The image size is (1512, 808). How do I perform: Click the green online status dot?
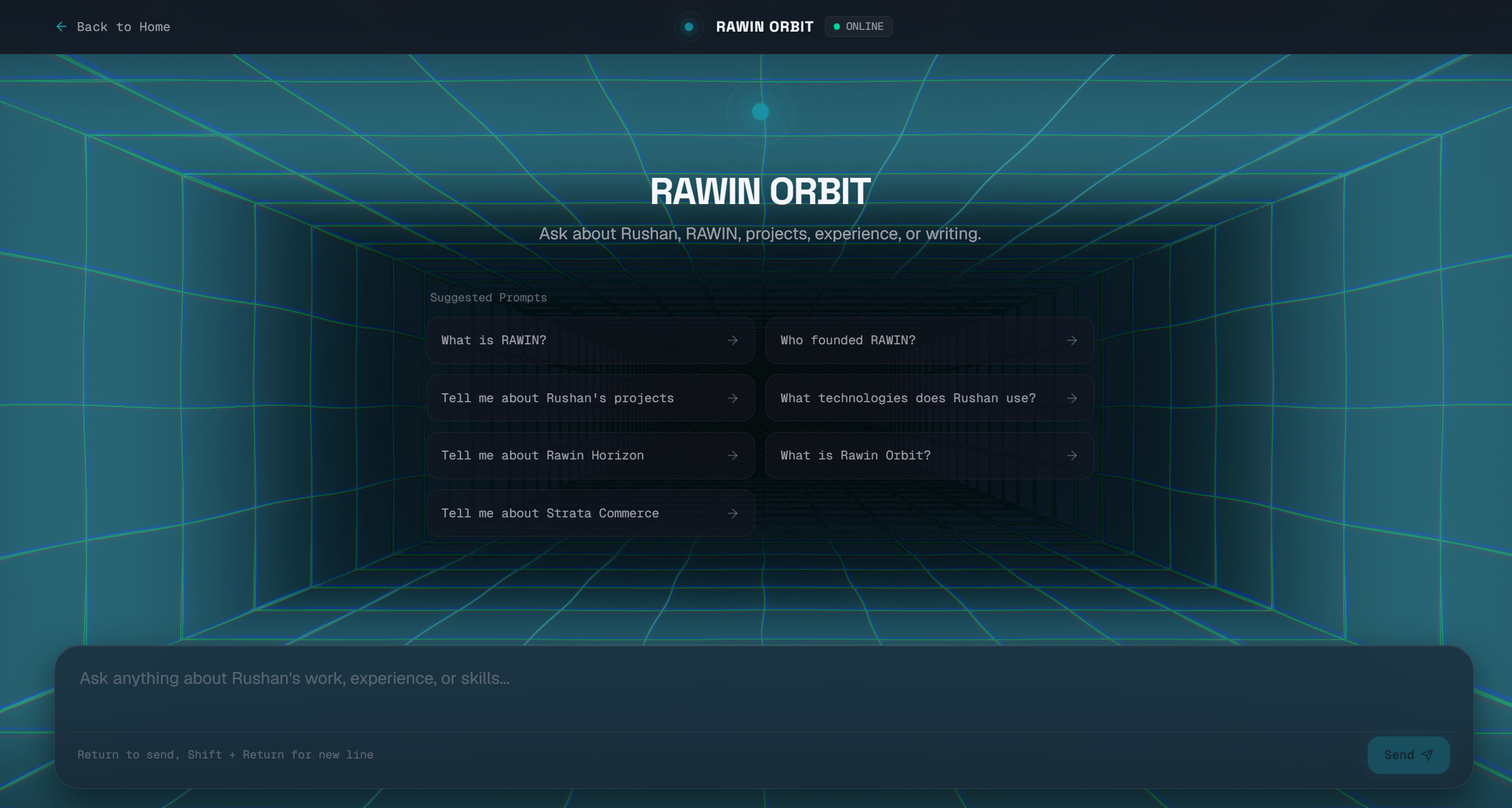click(x=837, y=27)
